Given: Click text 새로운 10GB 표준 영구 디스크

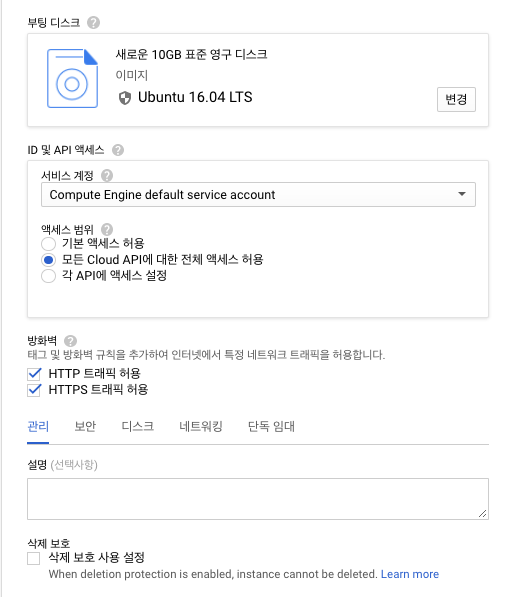Looking at the screenshot, I should pyautogui.click(x=191, y=54).
